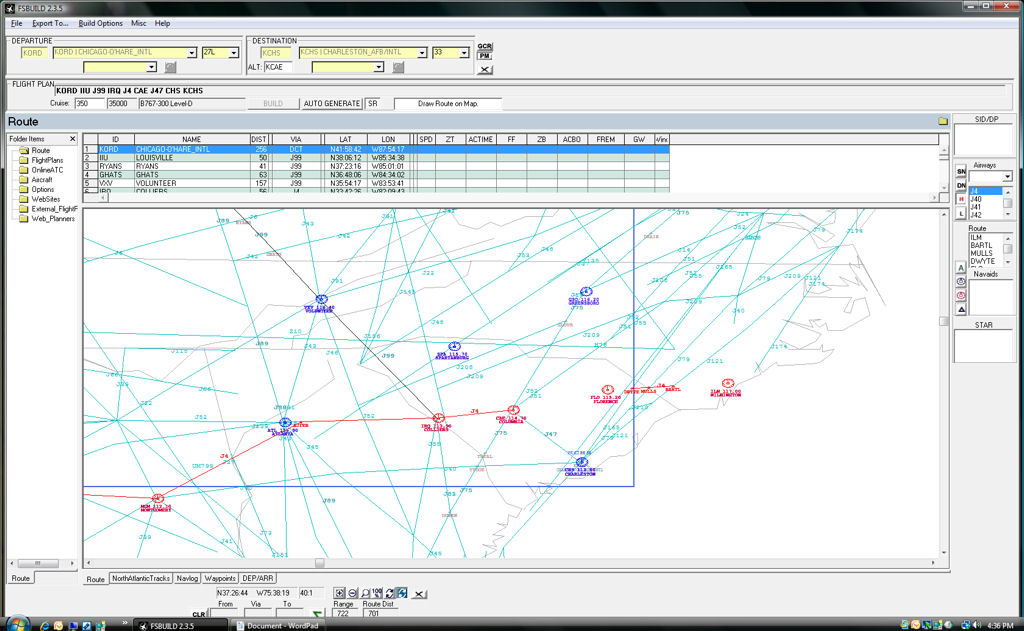Screen dimensions: 1024x631
Task: Click the map vertical scrollbar thumb
Action: [943, 321]
